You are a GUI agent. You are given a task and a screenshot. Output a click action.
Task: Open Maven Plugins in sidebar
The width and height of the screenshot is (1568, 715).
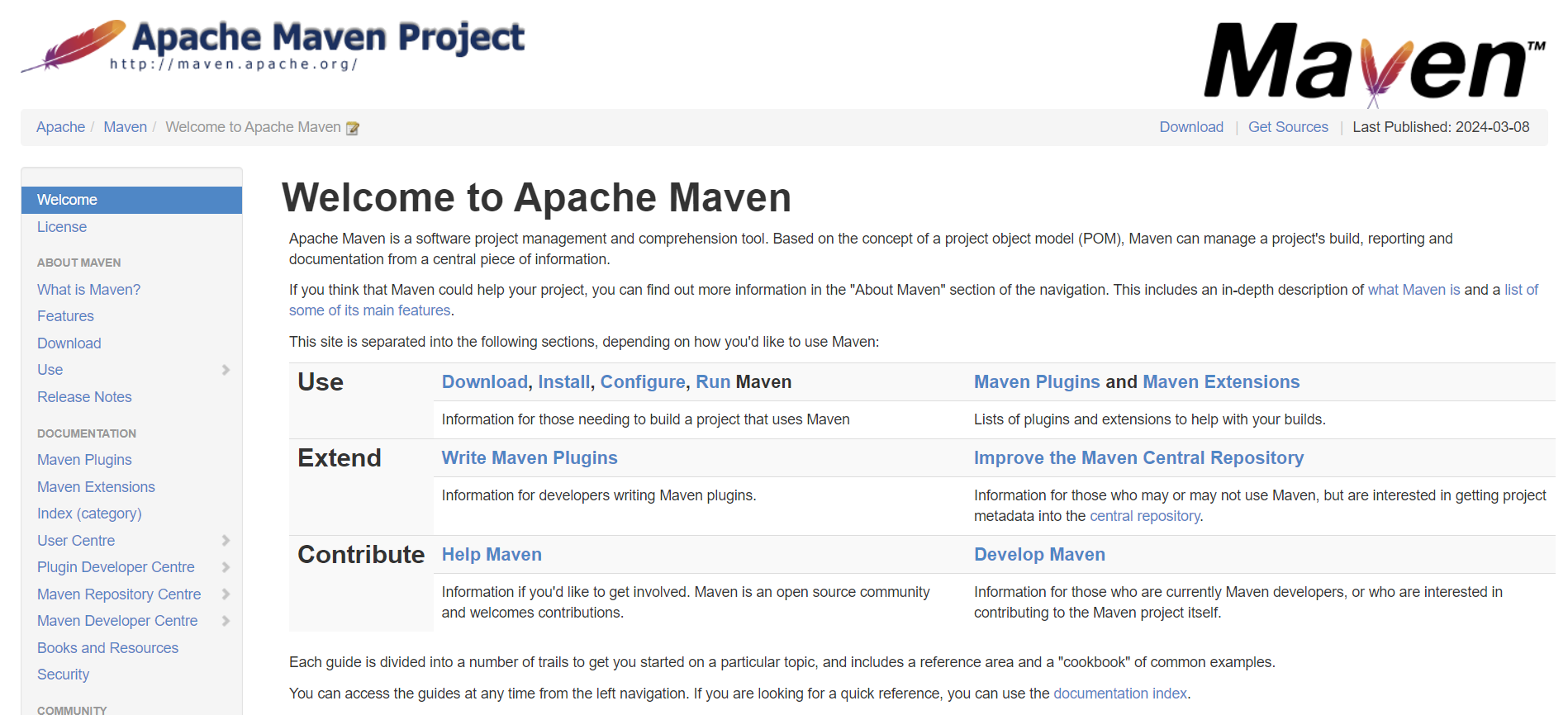[84, 460]
